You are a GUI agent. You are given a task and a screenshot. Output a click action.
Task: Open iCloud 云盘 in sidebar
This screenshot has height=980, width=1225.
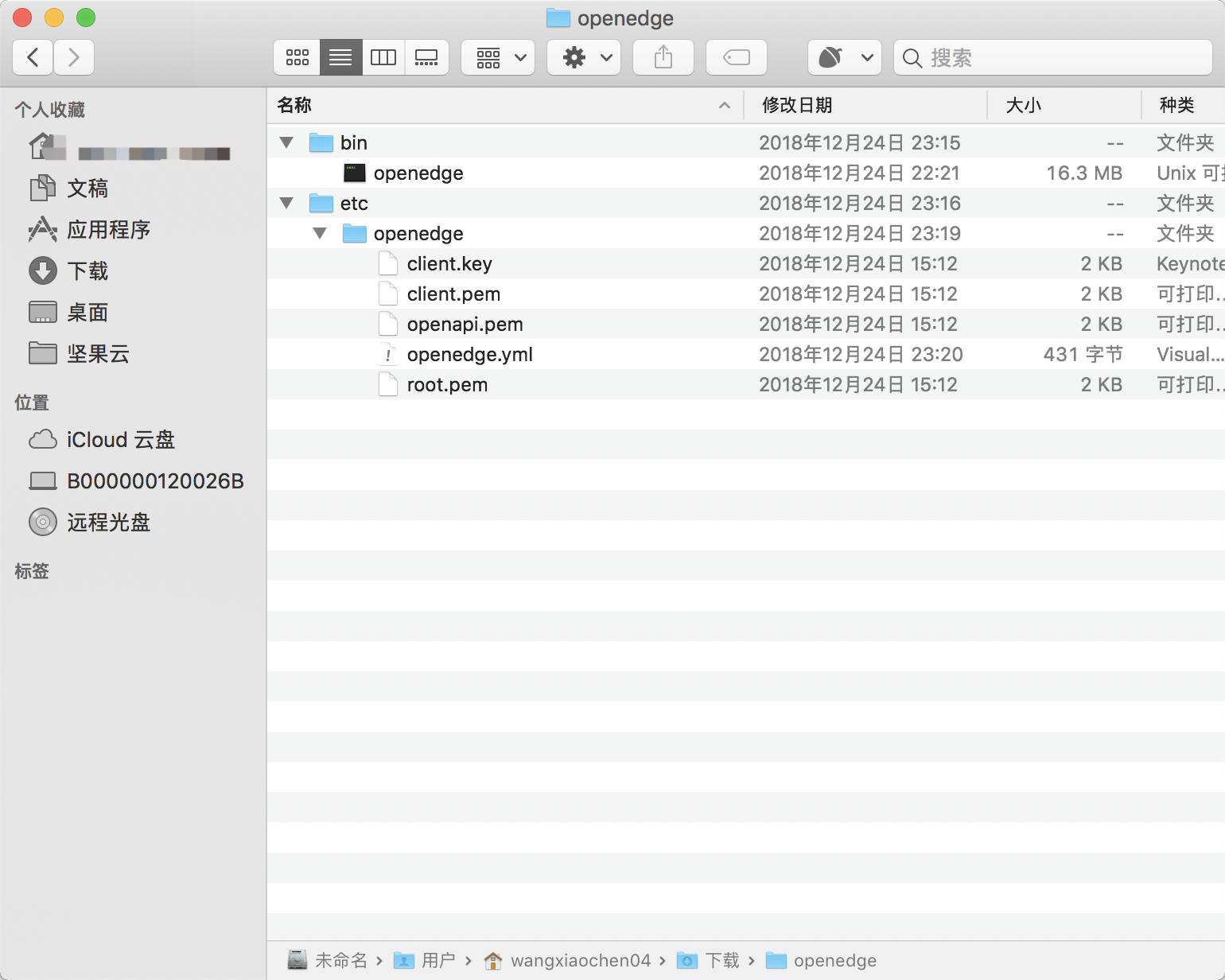(120, 440)
